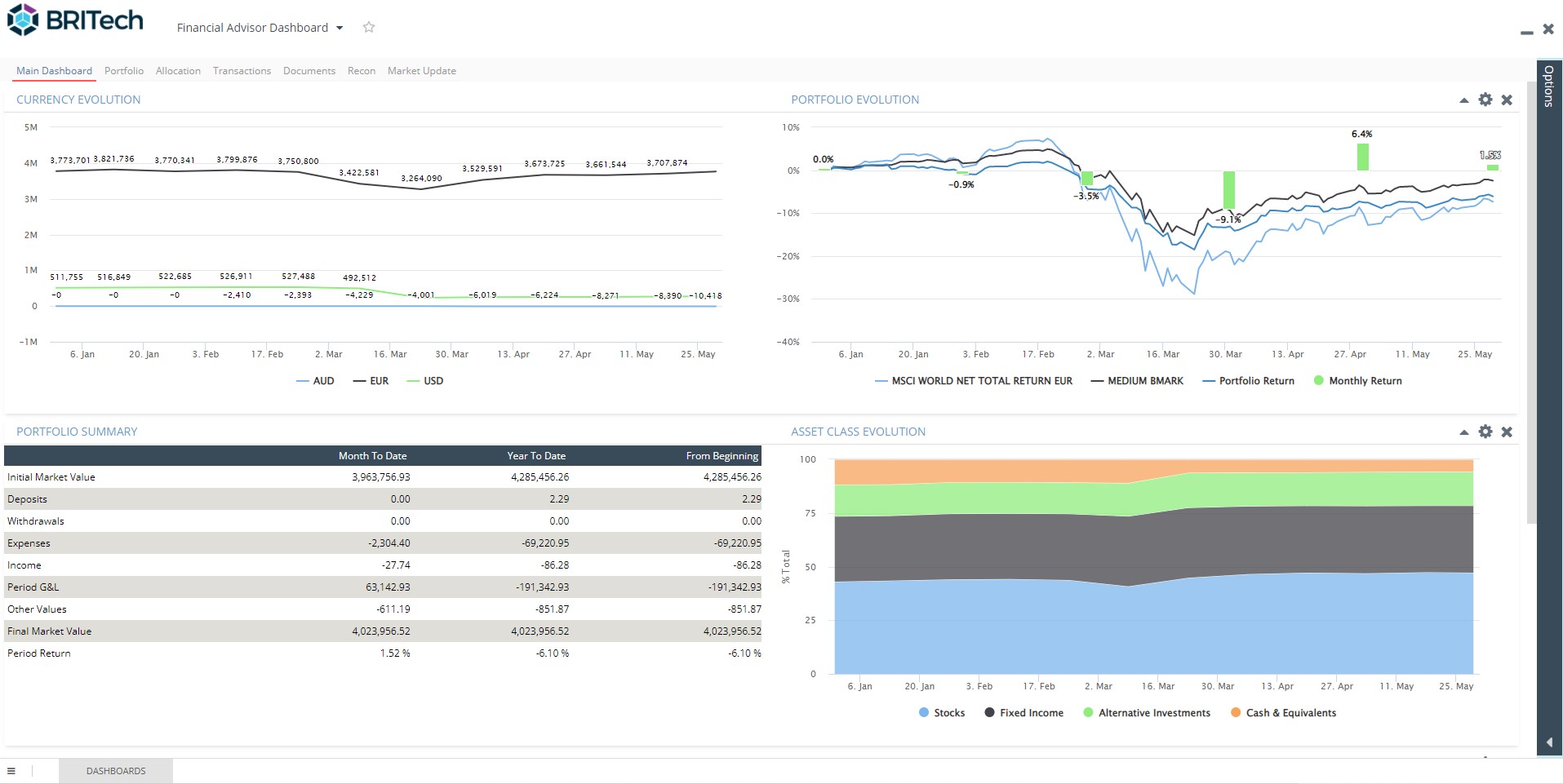The image size is (1563, 784).
Task: Toggle Alternative Investments legend item
Action: [1147, 713]
